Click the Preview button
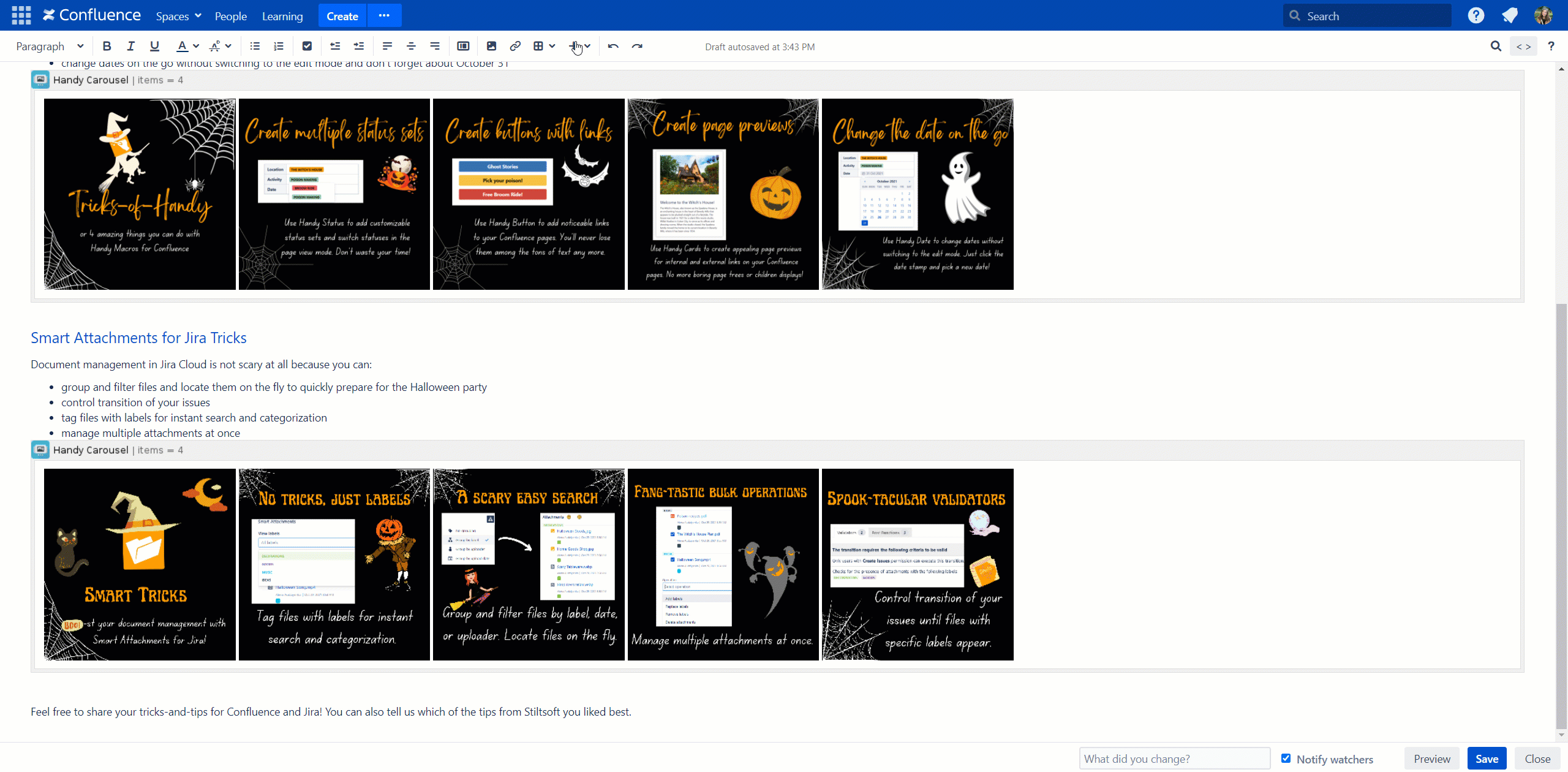Viewport: 1568px width, 772px height. (x=1431, y=759)
